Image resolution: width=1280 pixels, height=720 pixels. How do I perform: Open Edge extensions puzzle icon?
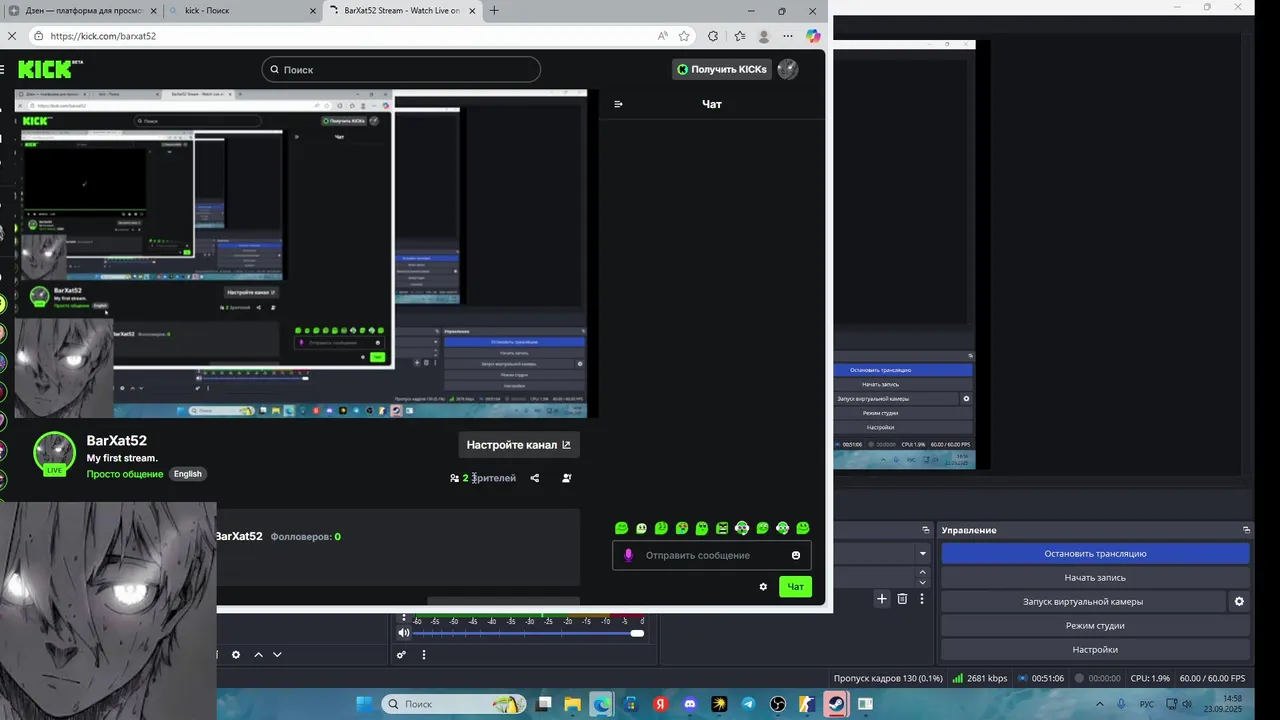tap(713, 36)
